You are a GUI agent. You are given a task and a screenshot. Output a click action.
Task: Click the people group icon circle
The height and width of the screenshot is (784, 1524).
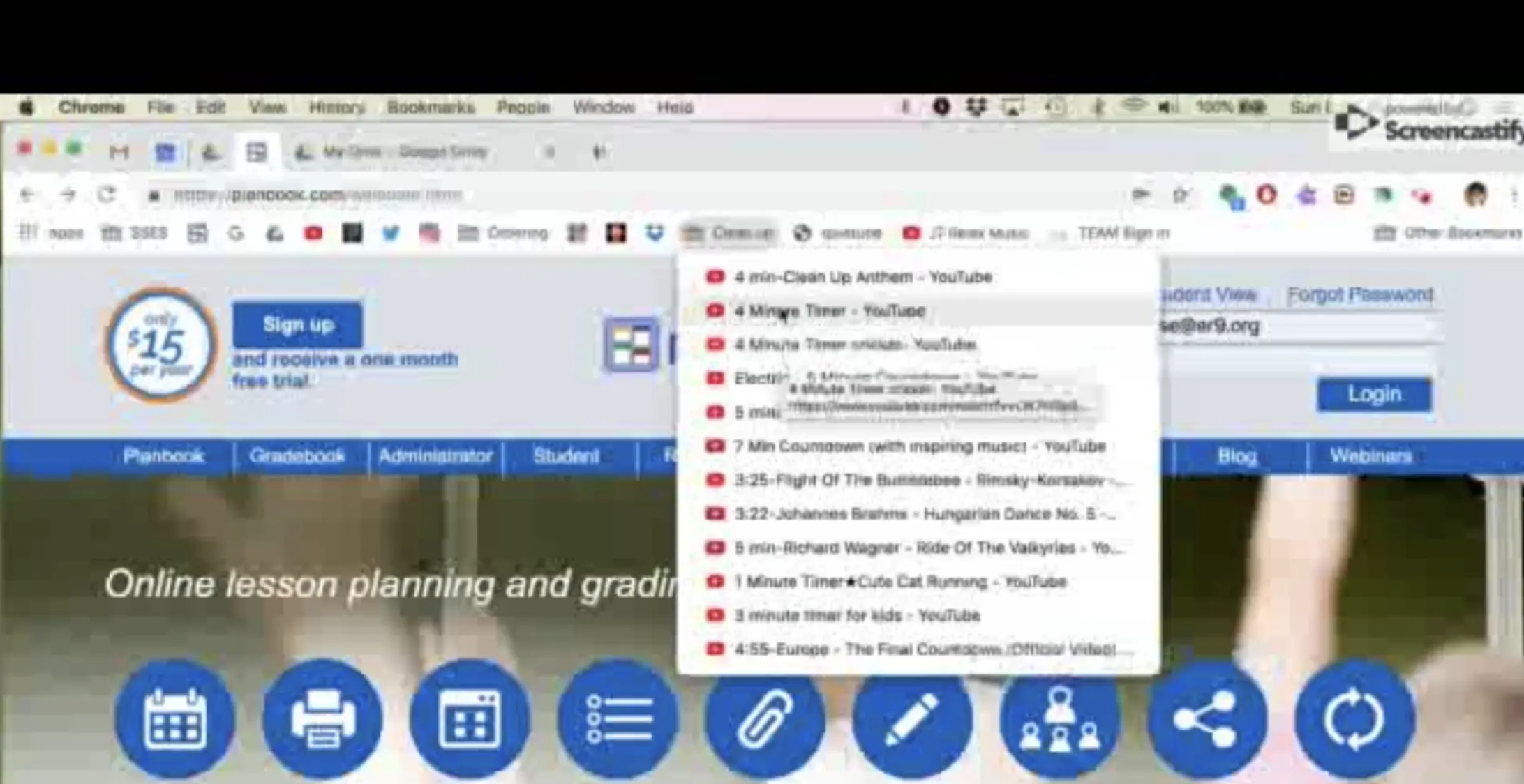pos(1059,718)
